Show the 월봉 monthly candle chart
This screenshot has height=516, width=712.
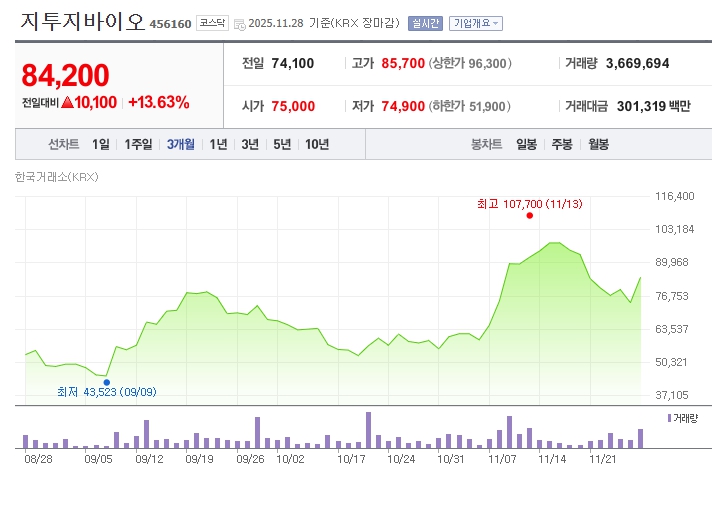pyautogui.click(x=598, y=144)
